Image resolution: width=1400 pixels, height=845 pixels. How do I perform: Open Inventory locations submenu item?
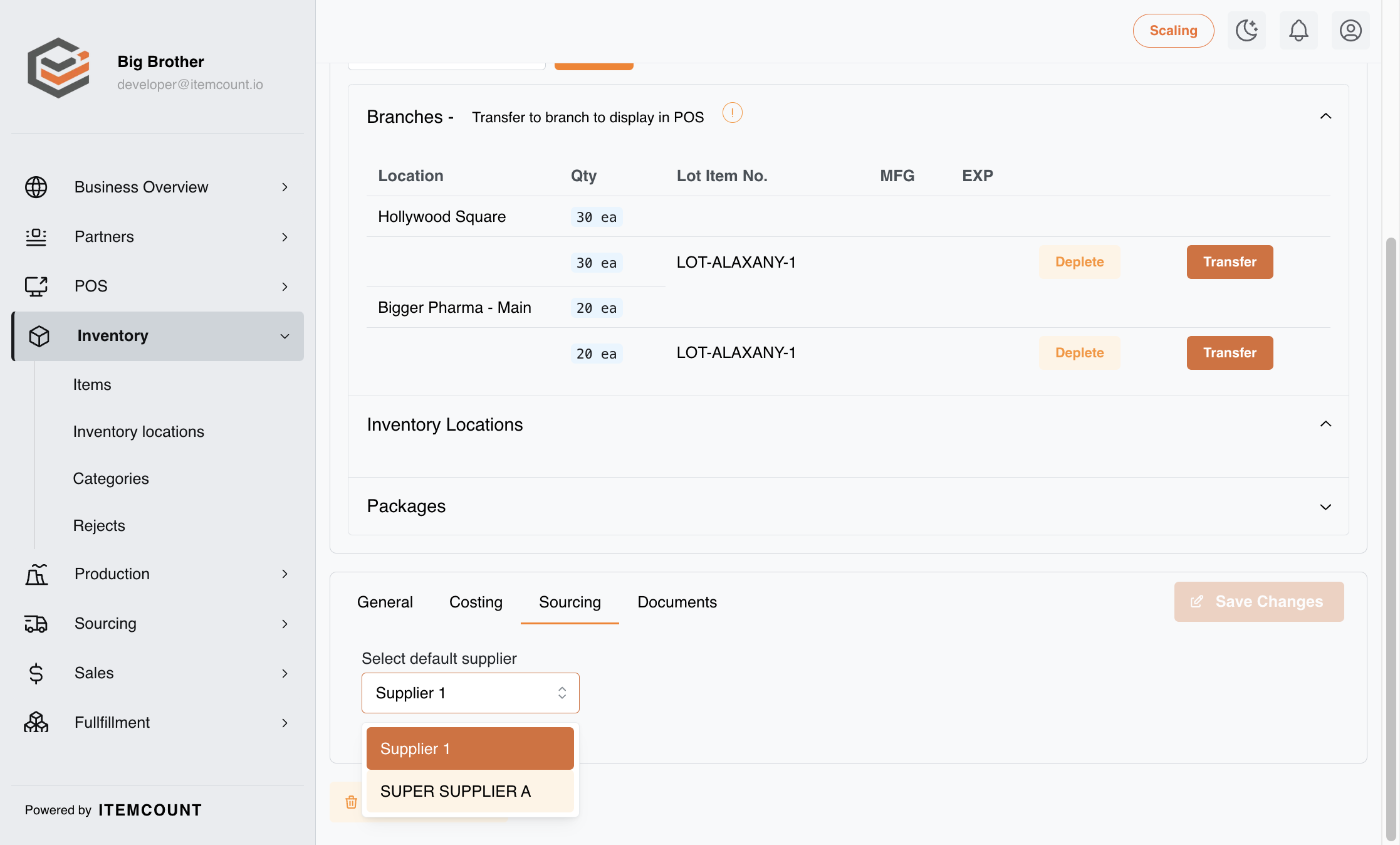click(138, 431)
